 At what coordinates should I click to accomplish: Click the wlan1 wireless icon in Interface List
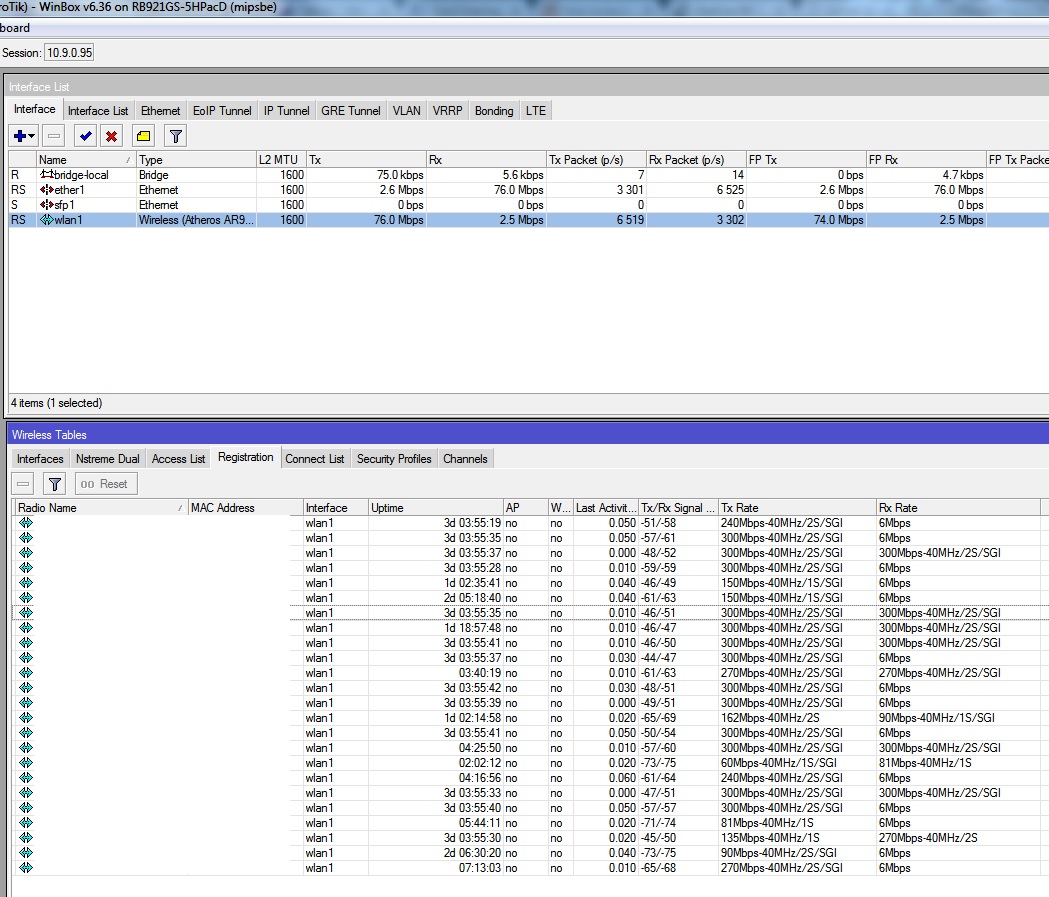[46, 219]
